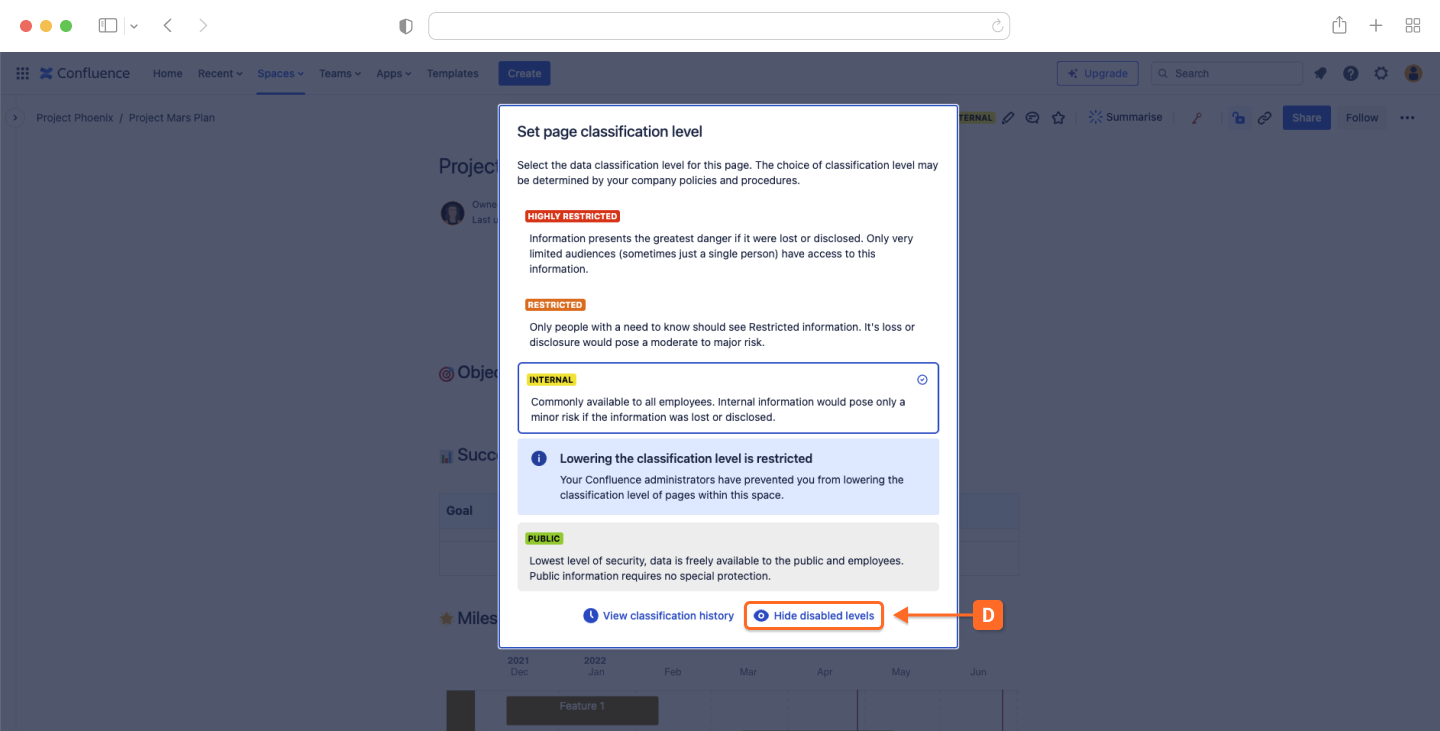The height and width of the screenshot is (731, 1440).
Task: Star this page with the star icon
Action: tap(1058, 118)
